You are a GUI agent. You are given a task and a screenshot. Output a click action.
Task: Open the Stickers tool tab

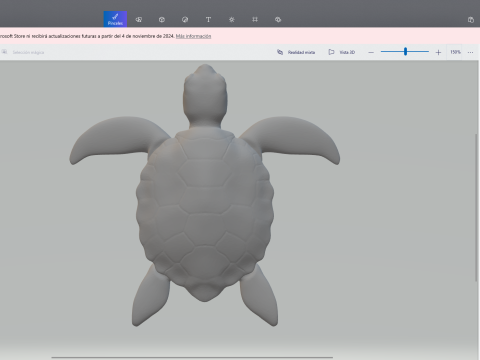(x=185, y=20)
